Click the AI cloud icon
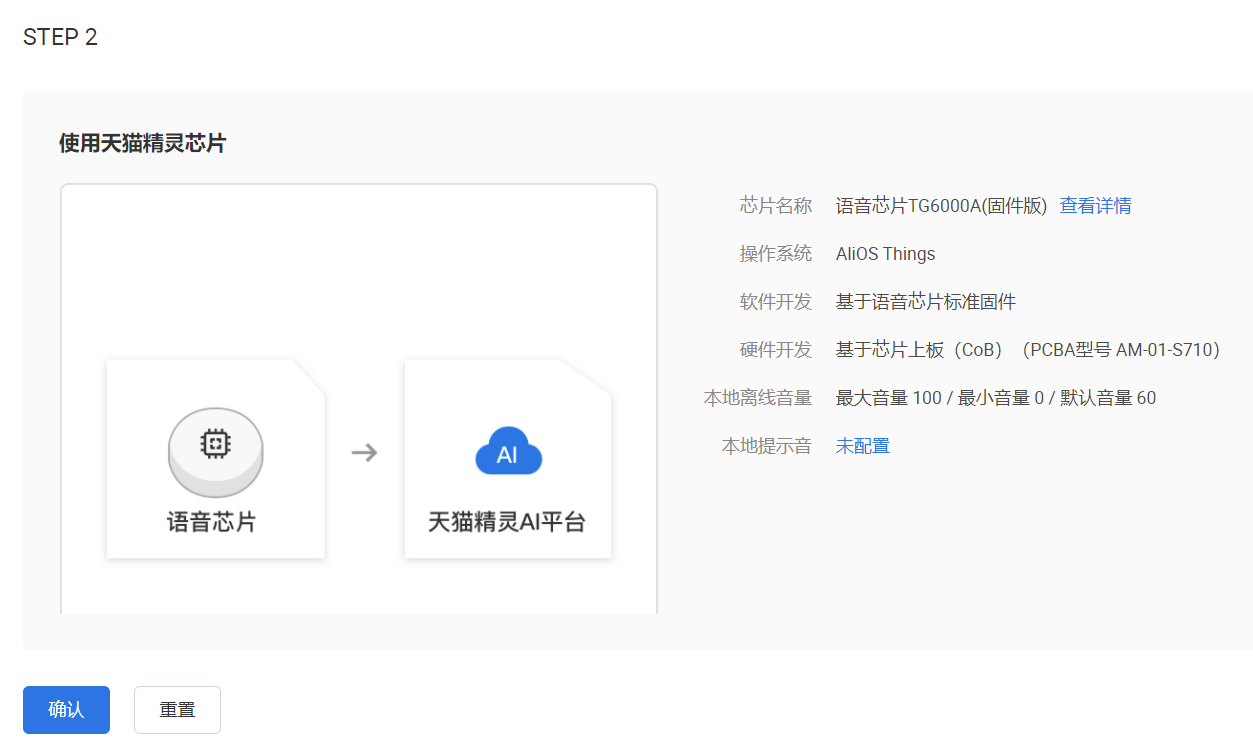 tap(508, 452)
